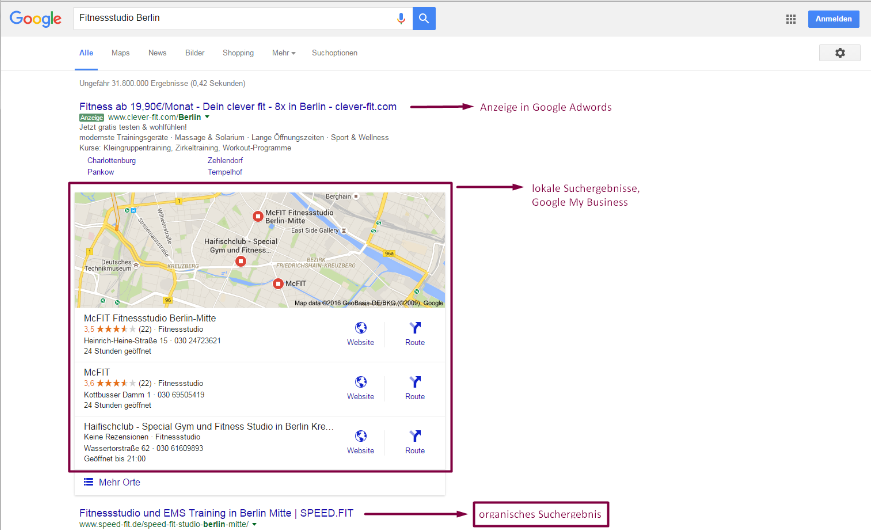Open McFIT listing title at Kottbusser Damm

(97, 372)
